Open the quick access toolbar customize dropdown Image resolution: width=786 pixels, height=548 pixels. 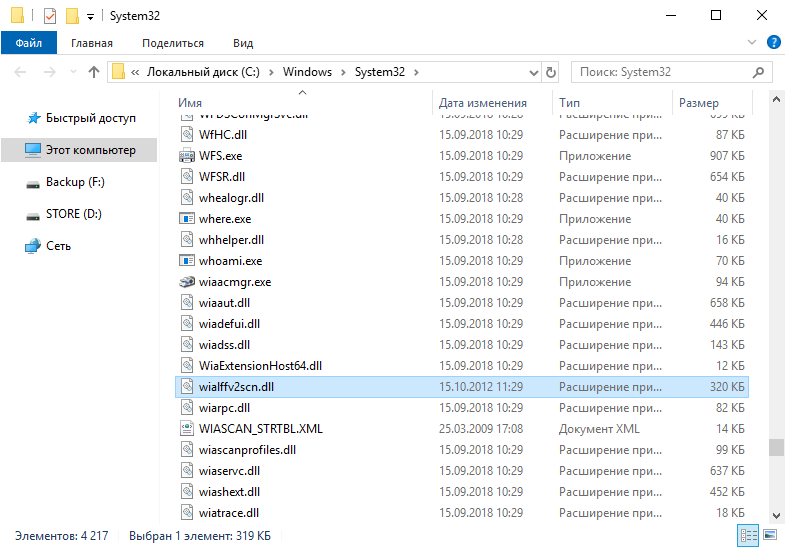(90, 17)
